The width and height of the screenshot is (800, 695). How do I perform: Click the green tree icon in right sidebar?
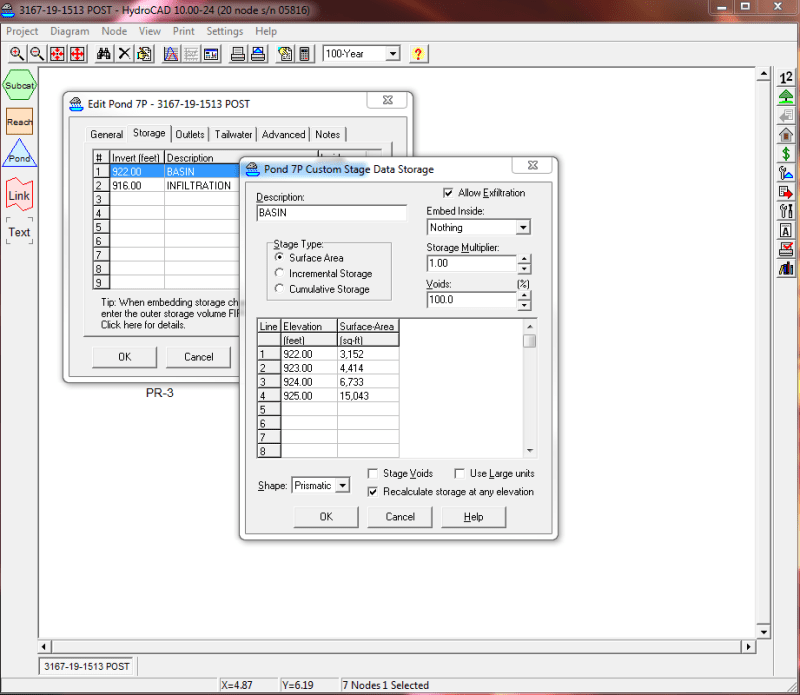pyautogui.click(x=786, y=96)
